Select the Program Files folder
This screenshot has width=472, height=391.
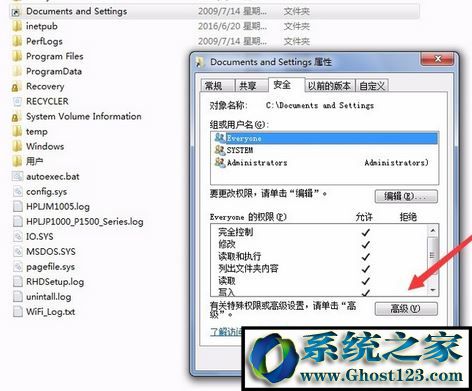[x=48, y=56]
